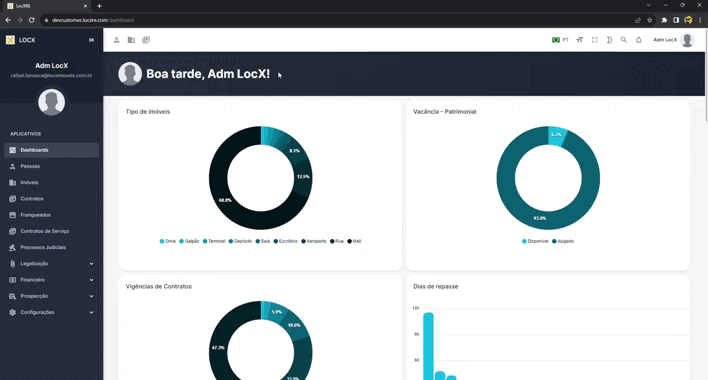
Task: Open search with the magnifier icon
Action: (x=624, y=40)
